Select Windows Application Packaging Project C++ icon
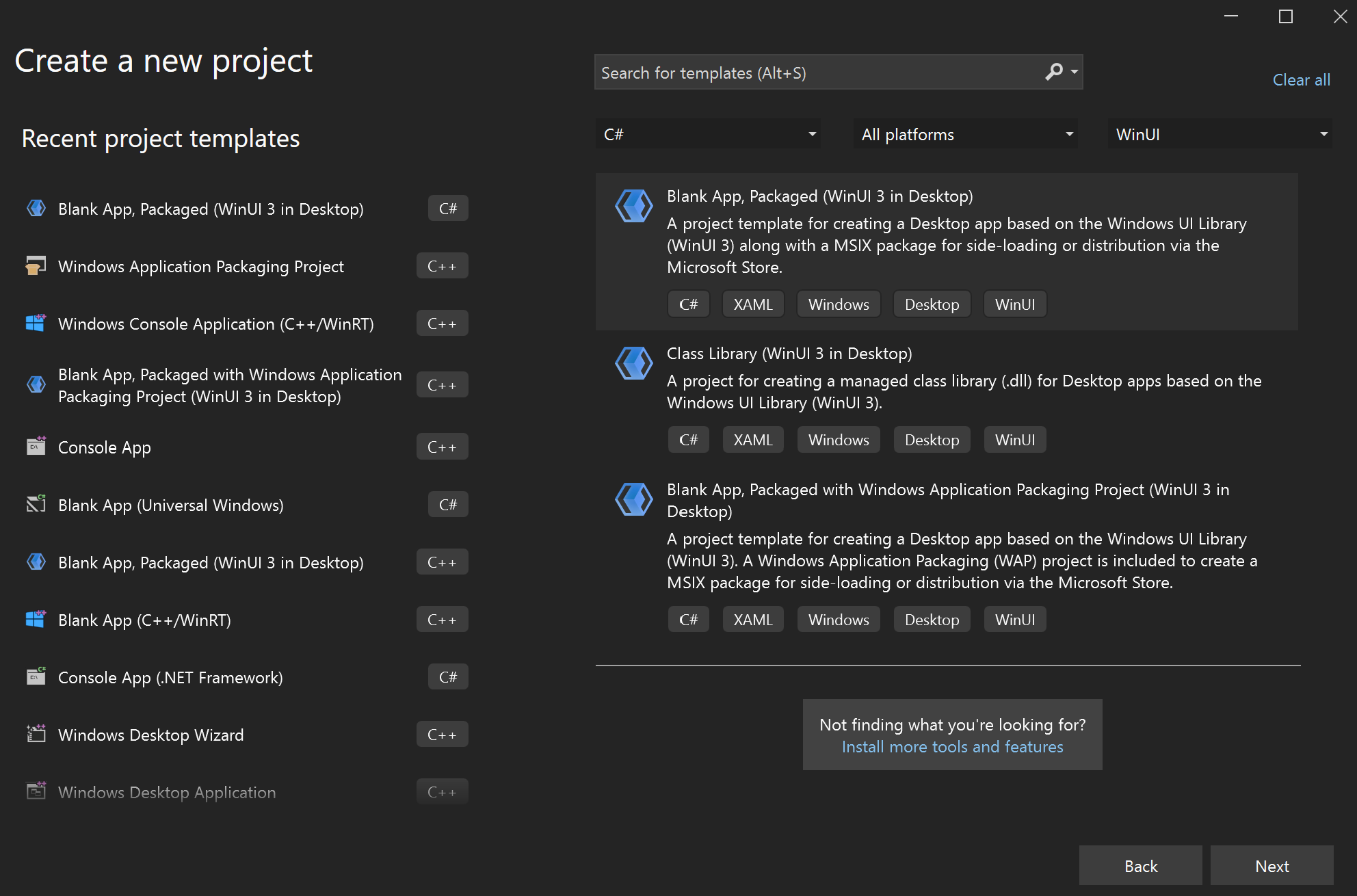 (x=35, y=265)
